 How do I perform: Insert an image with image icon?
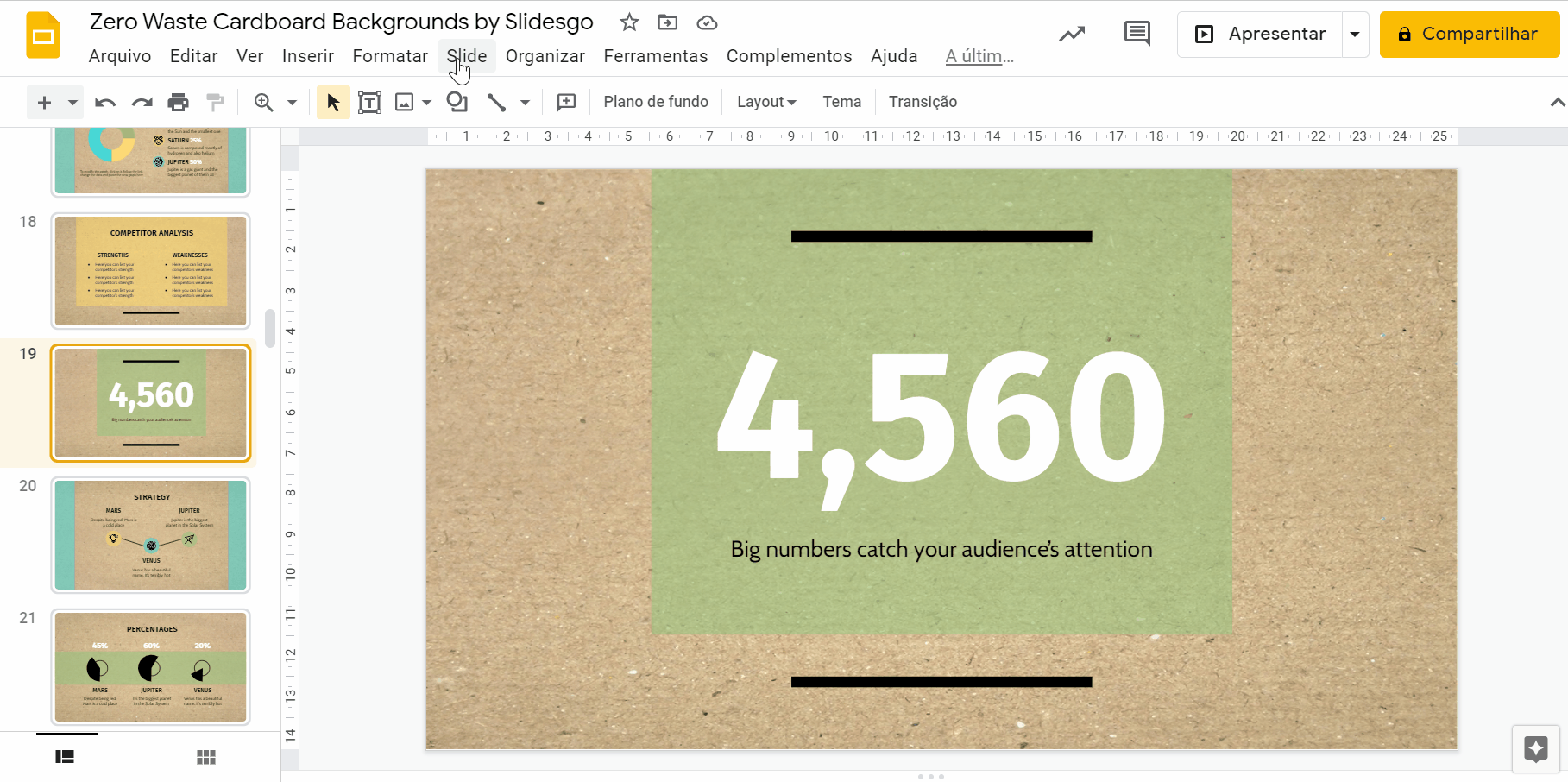pyautogui.click(x=404, y=103)
